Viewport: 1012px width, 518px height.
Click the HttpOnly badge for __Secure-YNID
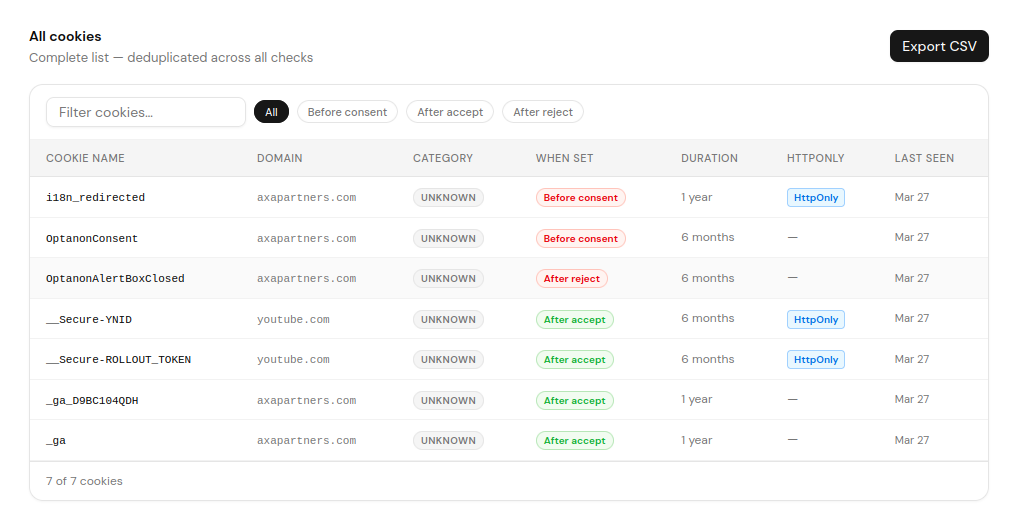pyautogui.click(x=815, y=320)
